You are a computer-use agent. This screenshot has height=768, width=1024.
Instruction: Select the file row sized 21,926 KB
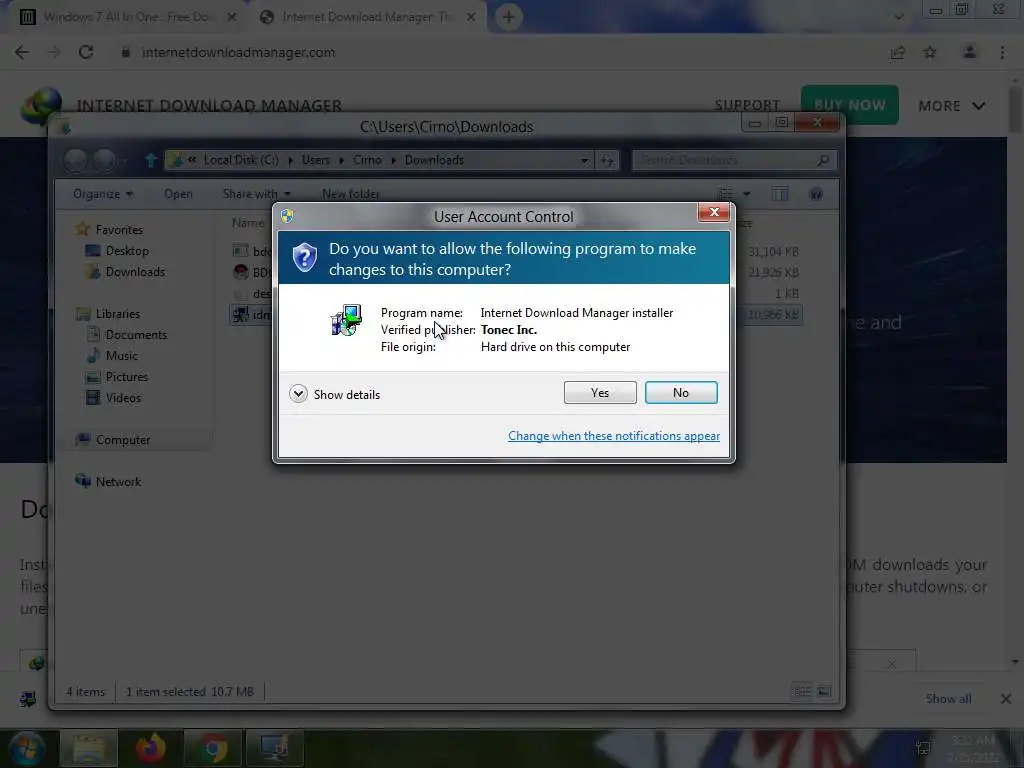point(516,272)
